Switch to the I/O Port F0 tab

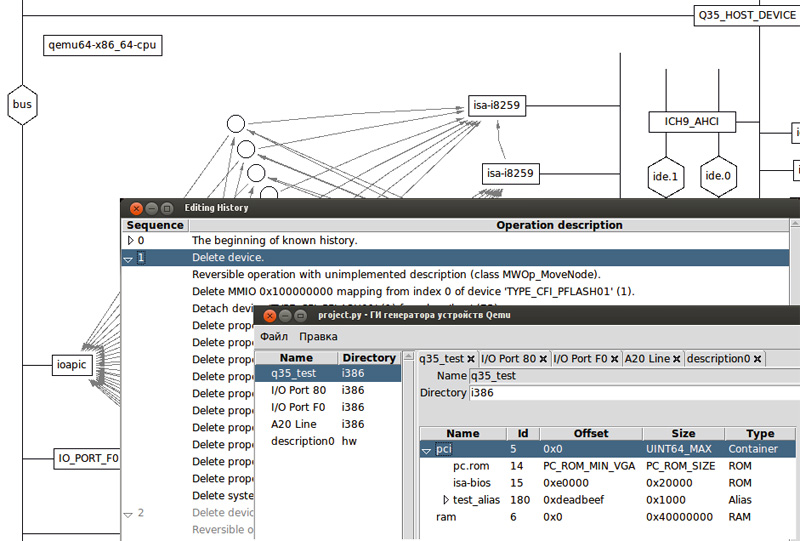click(x=579, y=359)
